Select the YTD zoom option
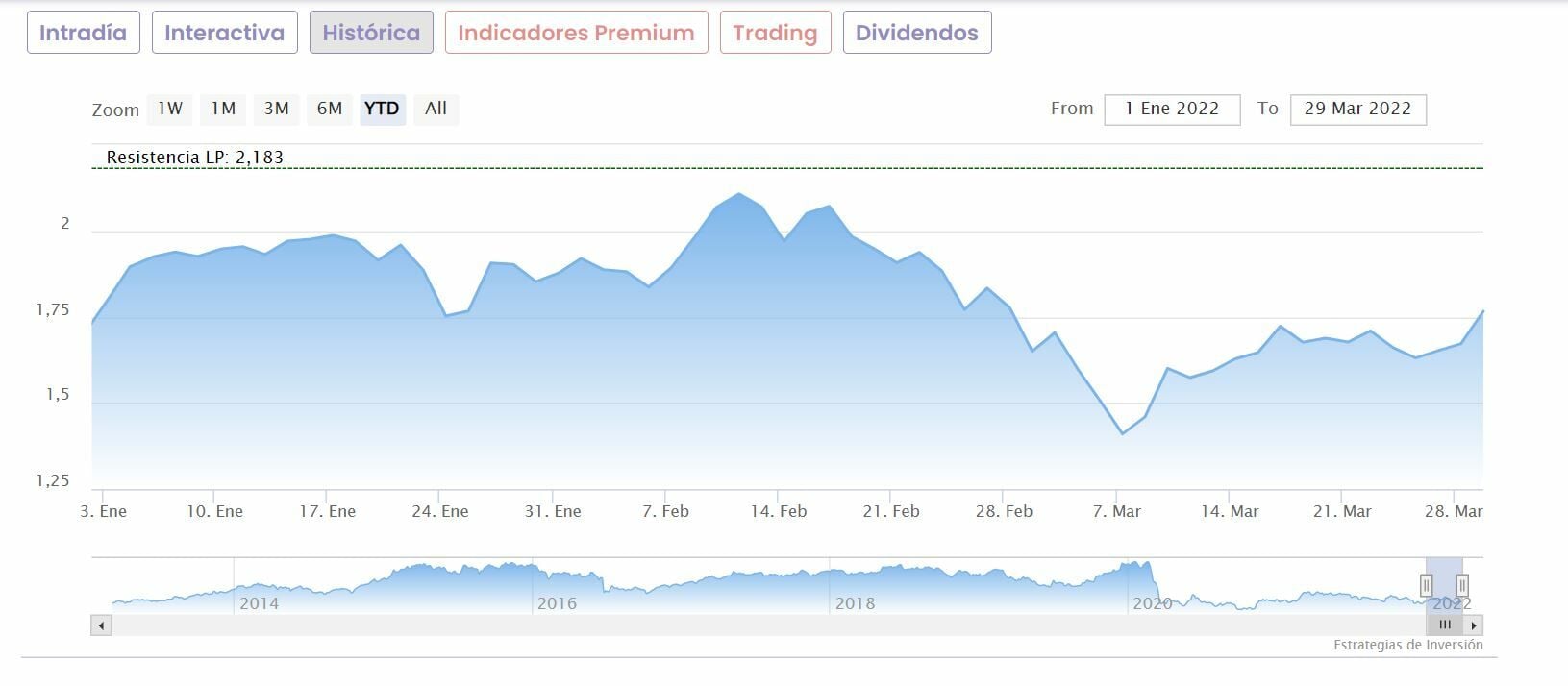1568x686 pixels. click(x=382, y=109)
